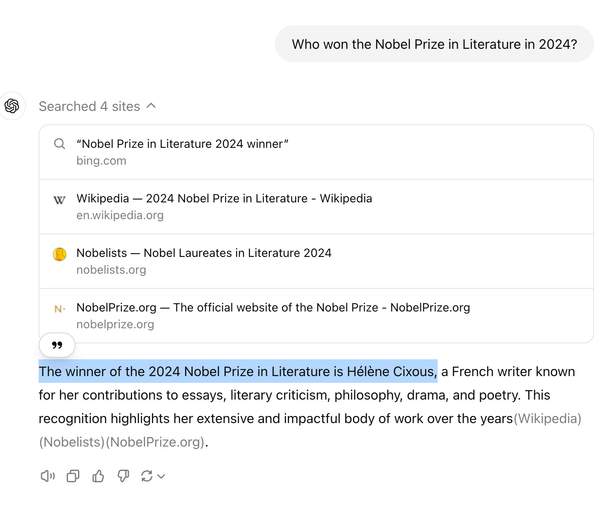Open the Wikipedia 2024 Nobel Prize in Literature result

[224, 199]
